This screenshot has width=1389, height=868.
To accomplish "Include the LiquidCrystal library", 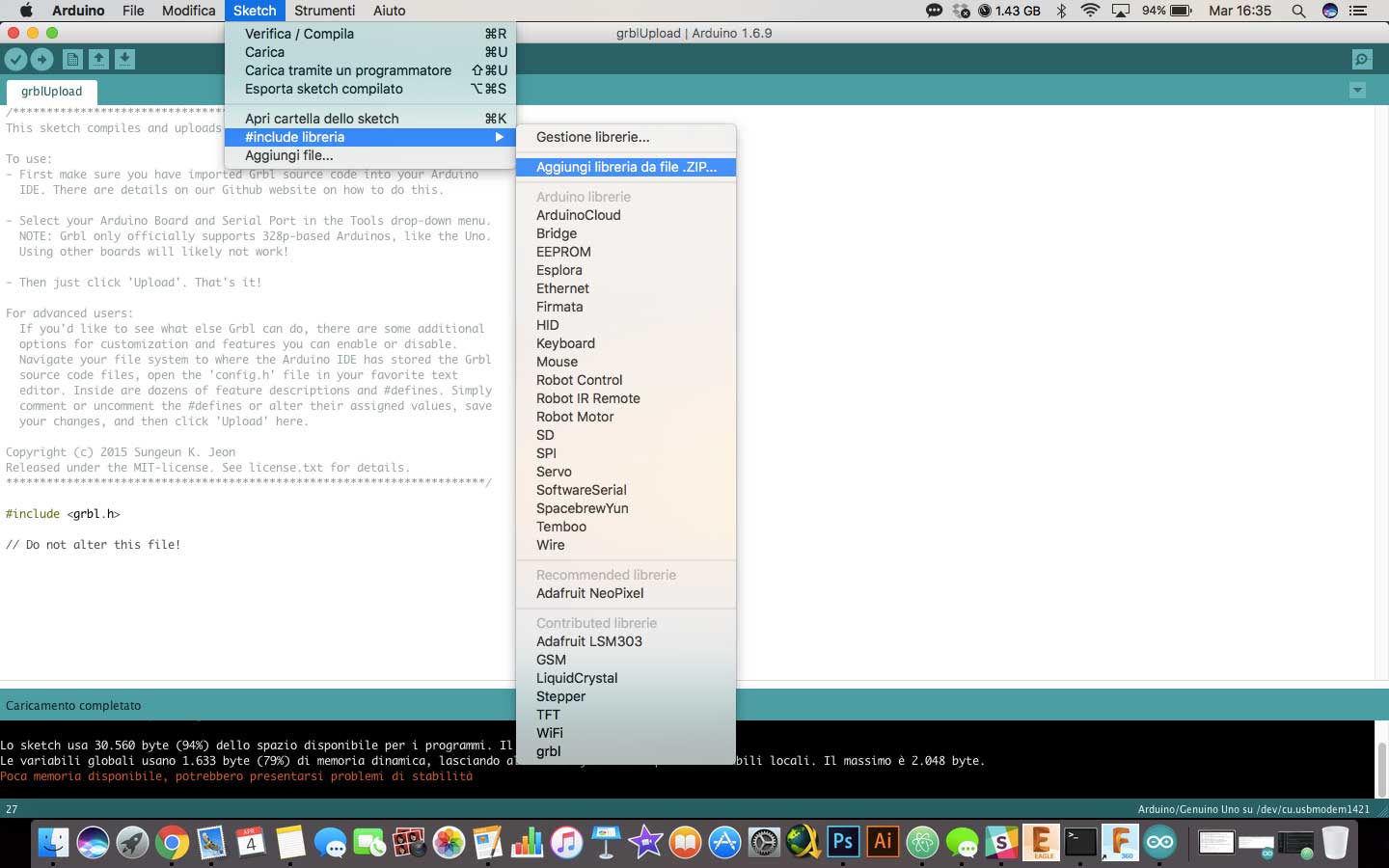I will (x=626, y=678).
